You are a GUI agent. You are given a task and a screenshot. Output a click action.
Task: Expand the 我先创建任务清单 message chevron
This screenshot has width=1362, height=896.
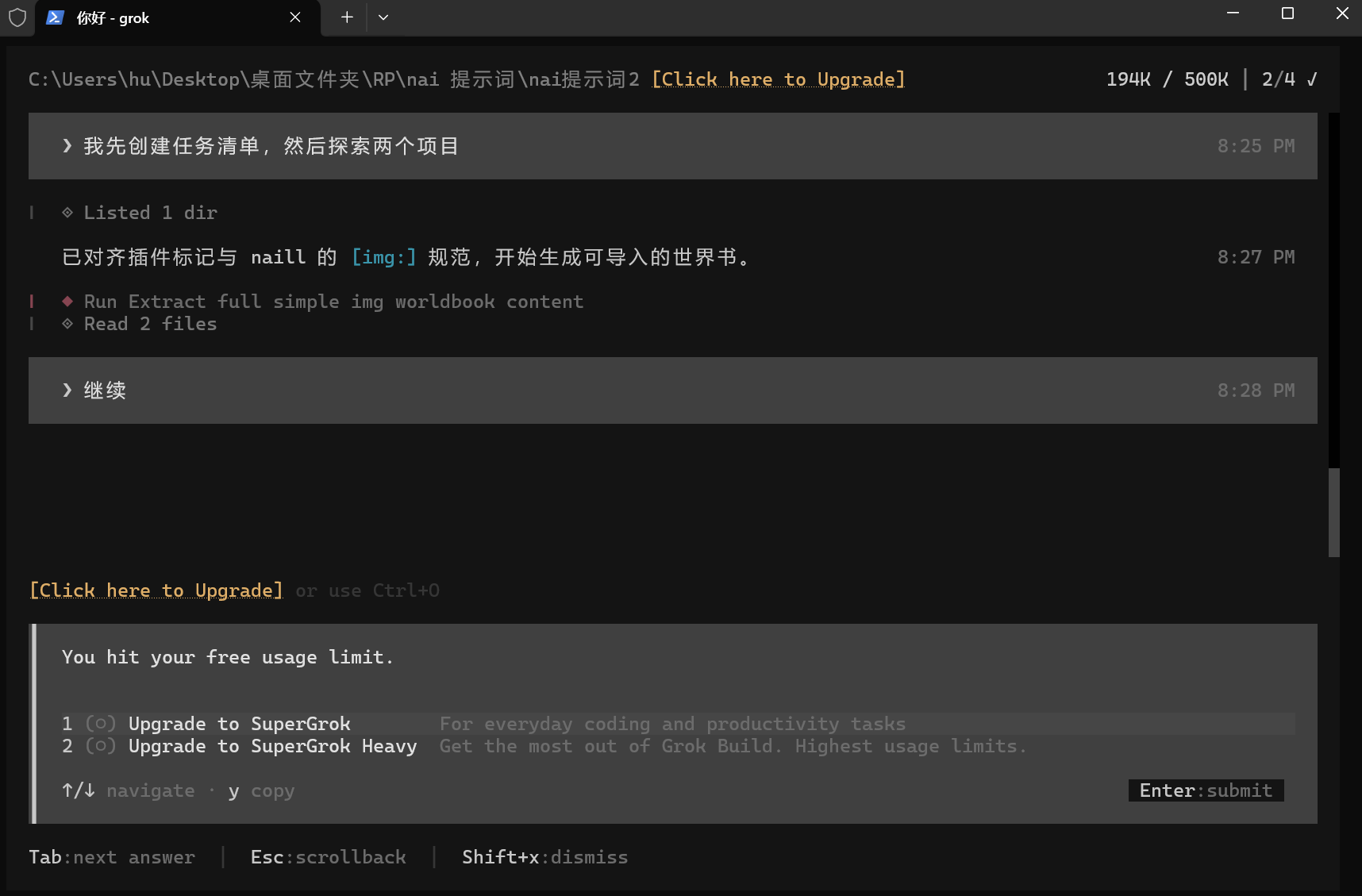67,146
